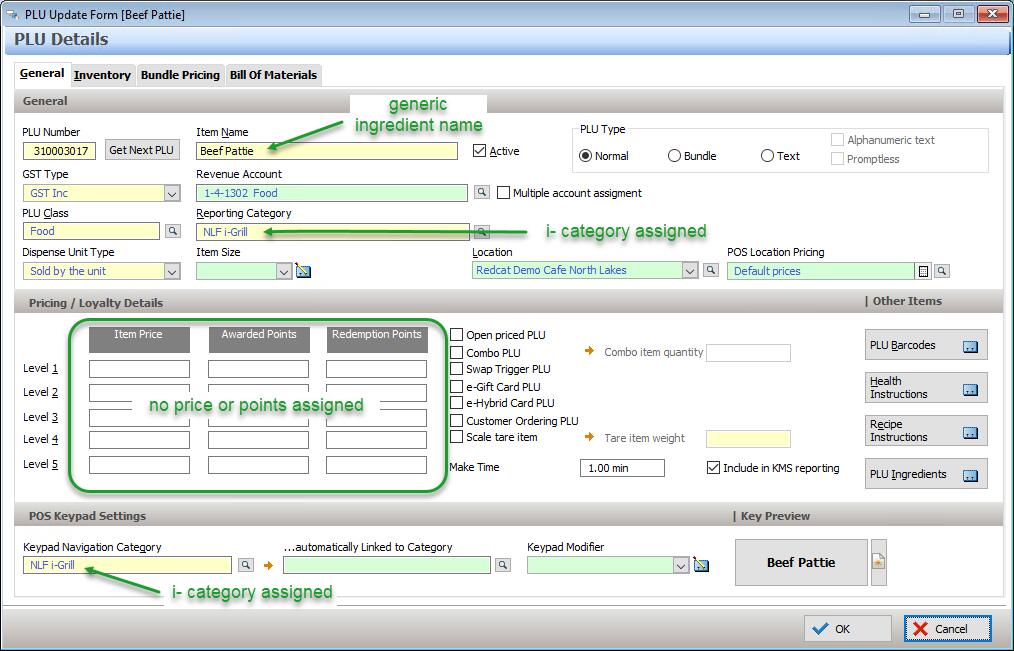1014x651 pixels.
Task: Open Dispense Unit Type dropdown
Action: coord(171,271)
